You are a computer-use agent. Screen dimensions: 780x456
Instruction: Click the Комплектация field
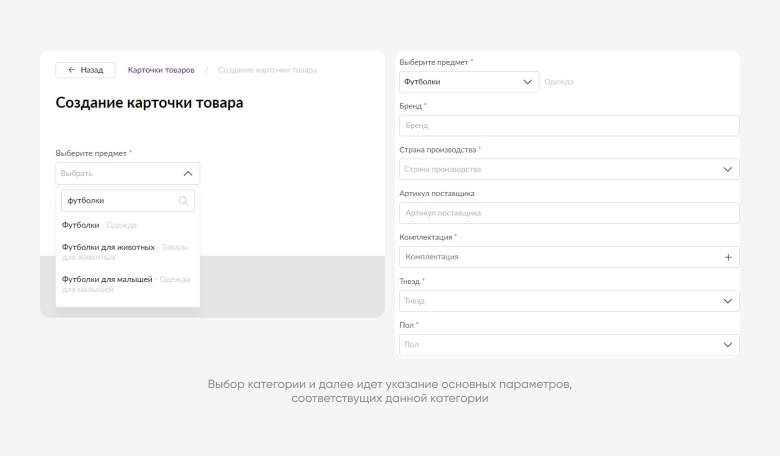(569, 257)
